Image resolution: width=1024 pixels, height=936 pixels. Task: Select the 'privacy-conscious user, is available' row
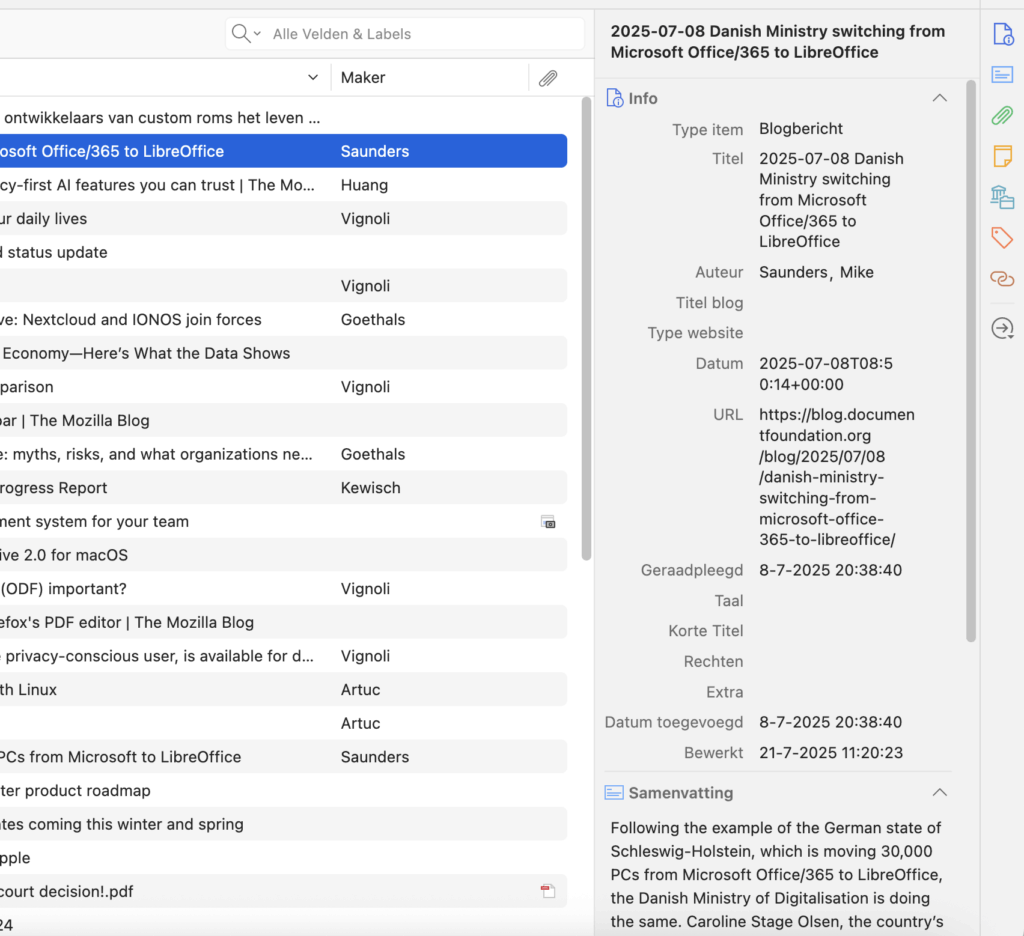pyautogui.click(x=283, y=656)
